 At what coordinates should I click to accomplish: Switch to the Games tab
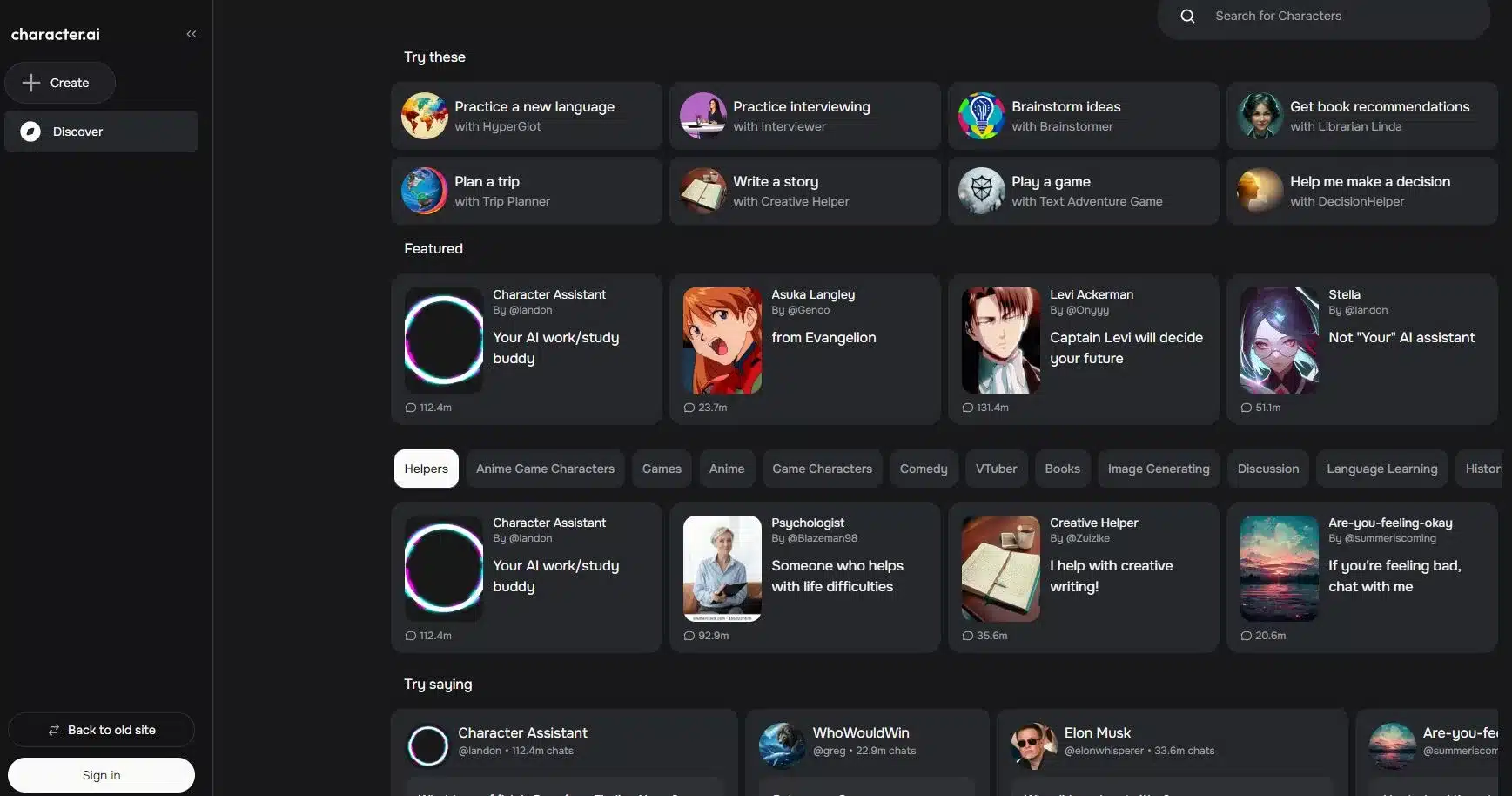point(662,469)
